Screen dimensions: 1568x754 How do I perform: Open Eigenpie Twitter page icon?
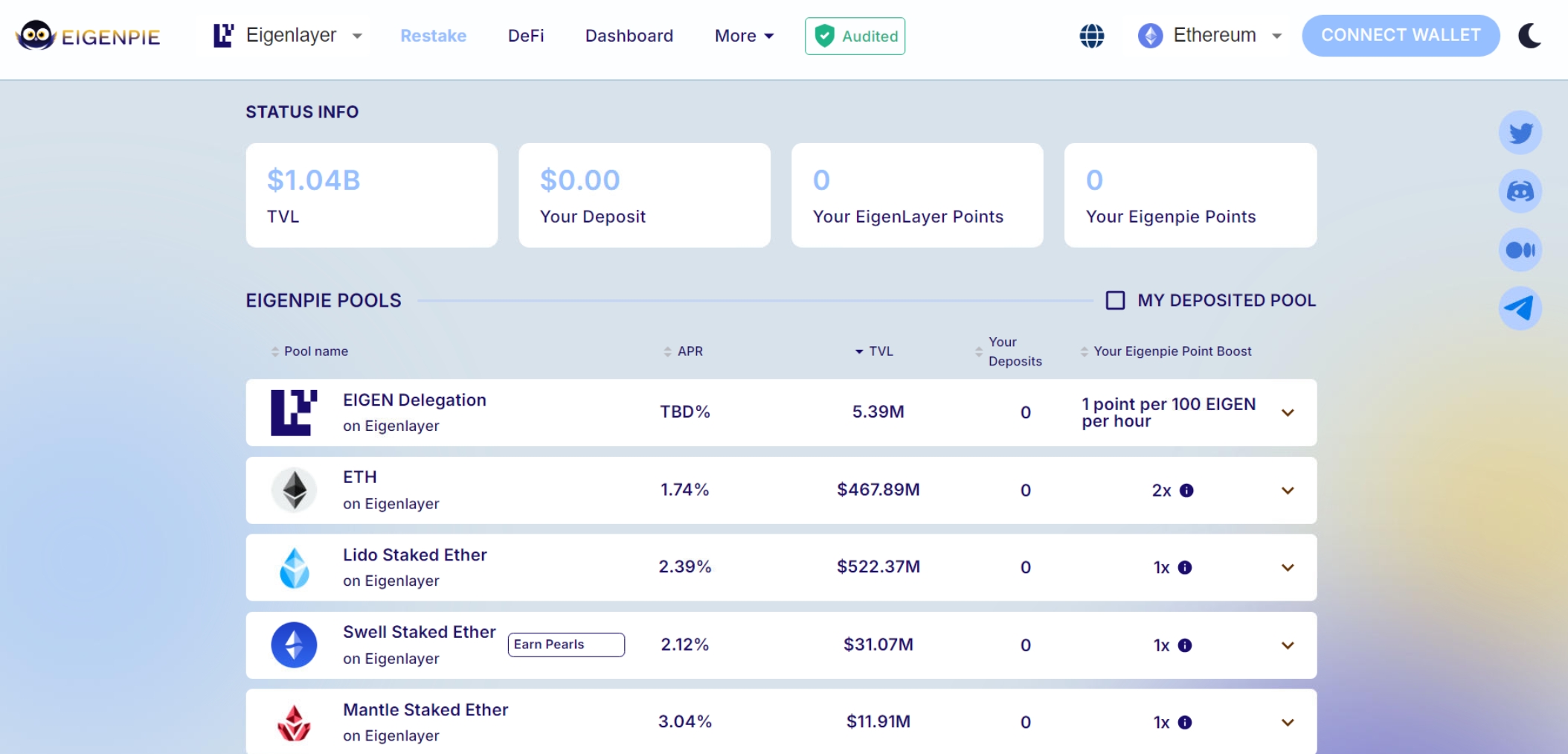click(1520, 132)
